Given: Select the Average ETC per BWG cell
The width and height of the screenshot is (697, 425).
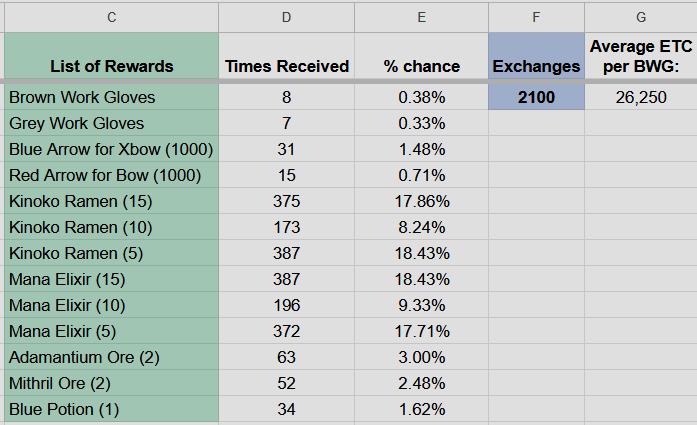Looking at the screenshot, I should [640, 57].
